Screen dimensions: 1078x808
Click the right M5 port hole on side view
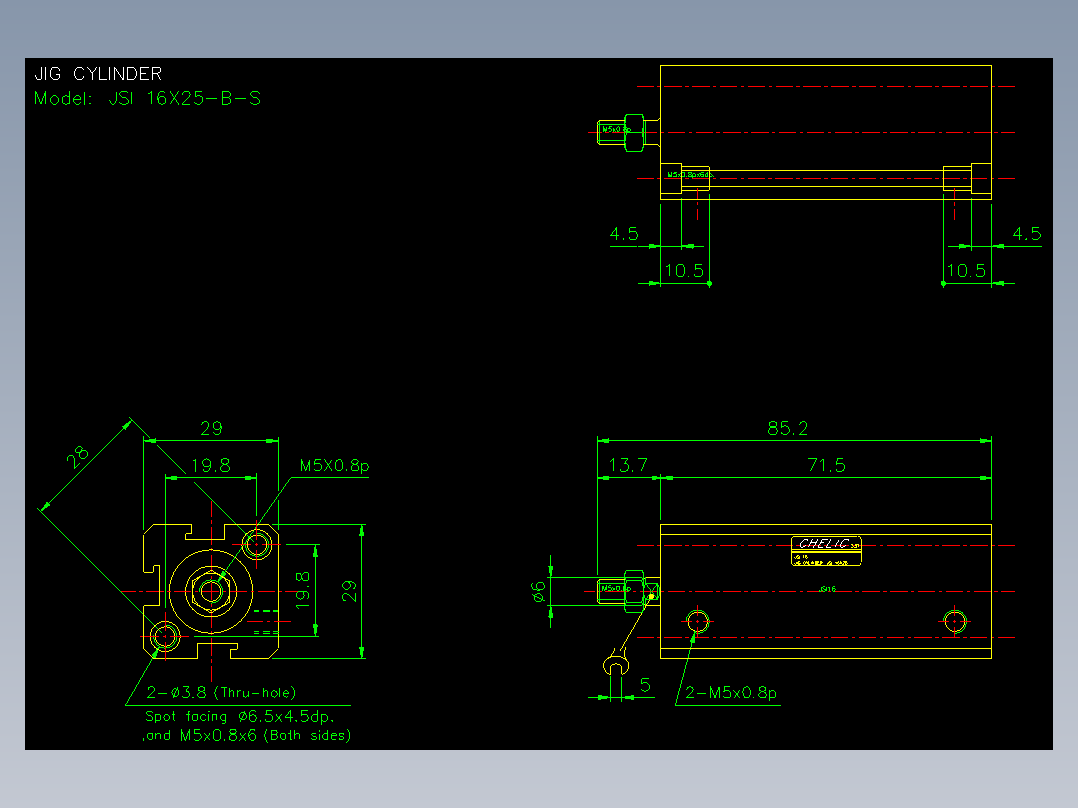pos(955,622)
